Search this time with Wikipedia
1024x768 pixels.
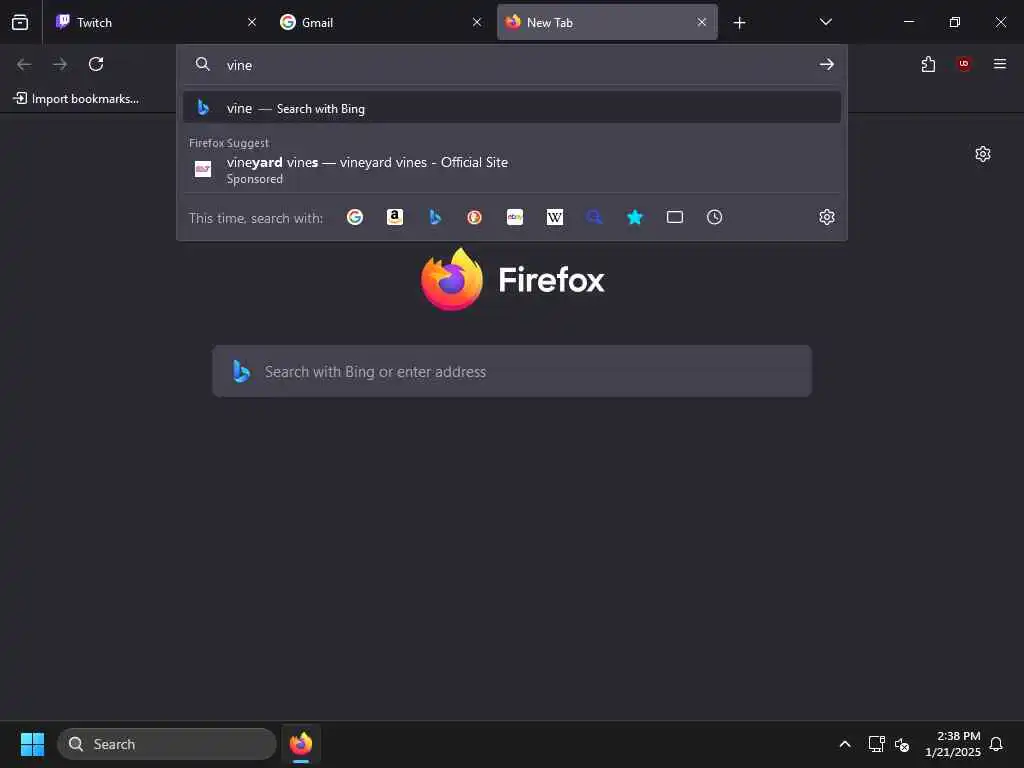click(554, 217)
